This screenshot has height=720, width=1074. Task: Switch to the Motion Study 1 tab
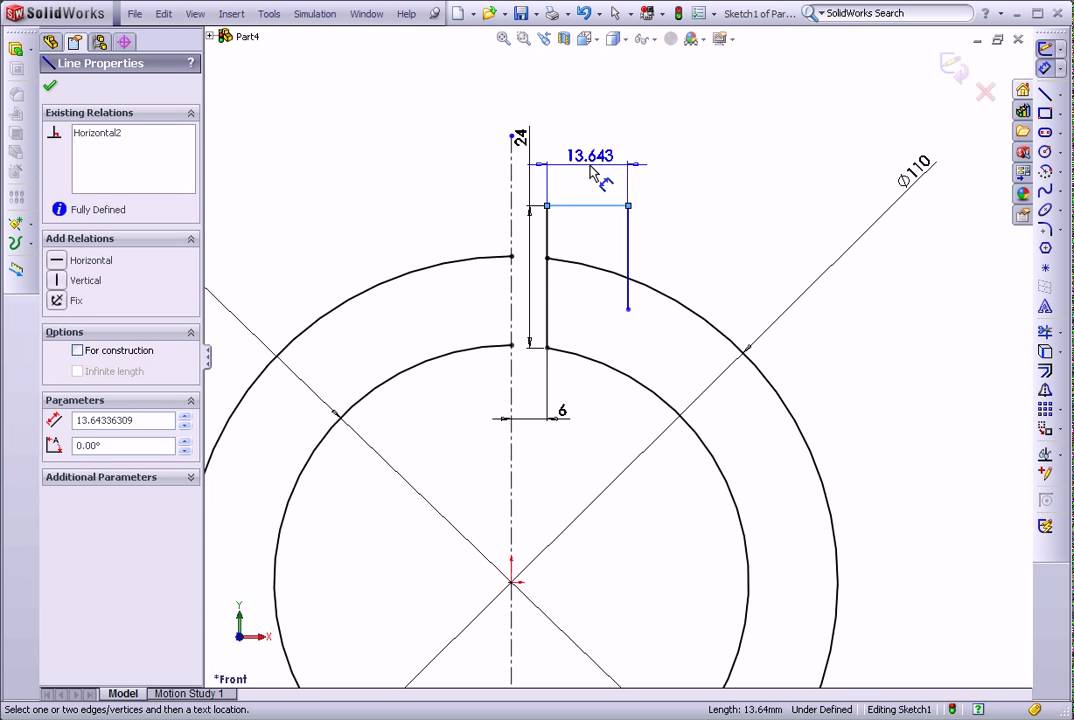(191, 693)
